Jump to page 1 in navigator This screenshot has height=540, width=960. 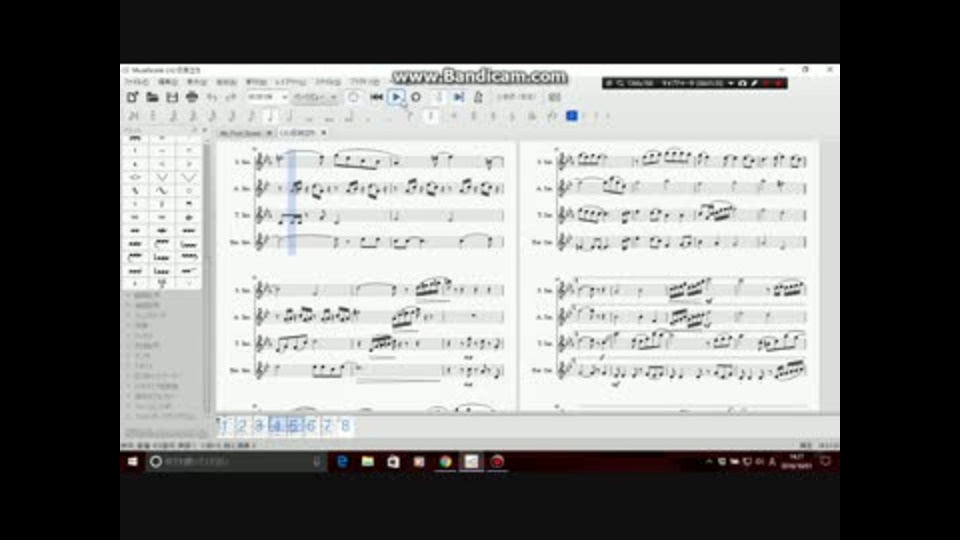pos(224,426)
